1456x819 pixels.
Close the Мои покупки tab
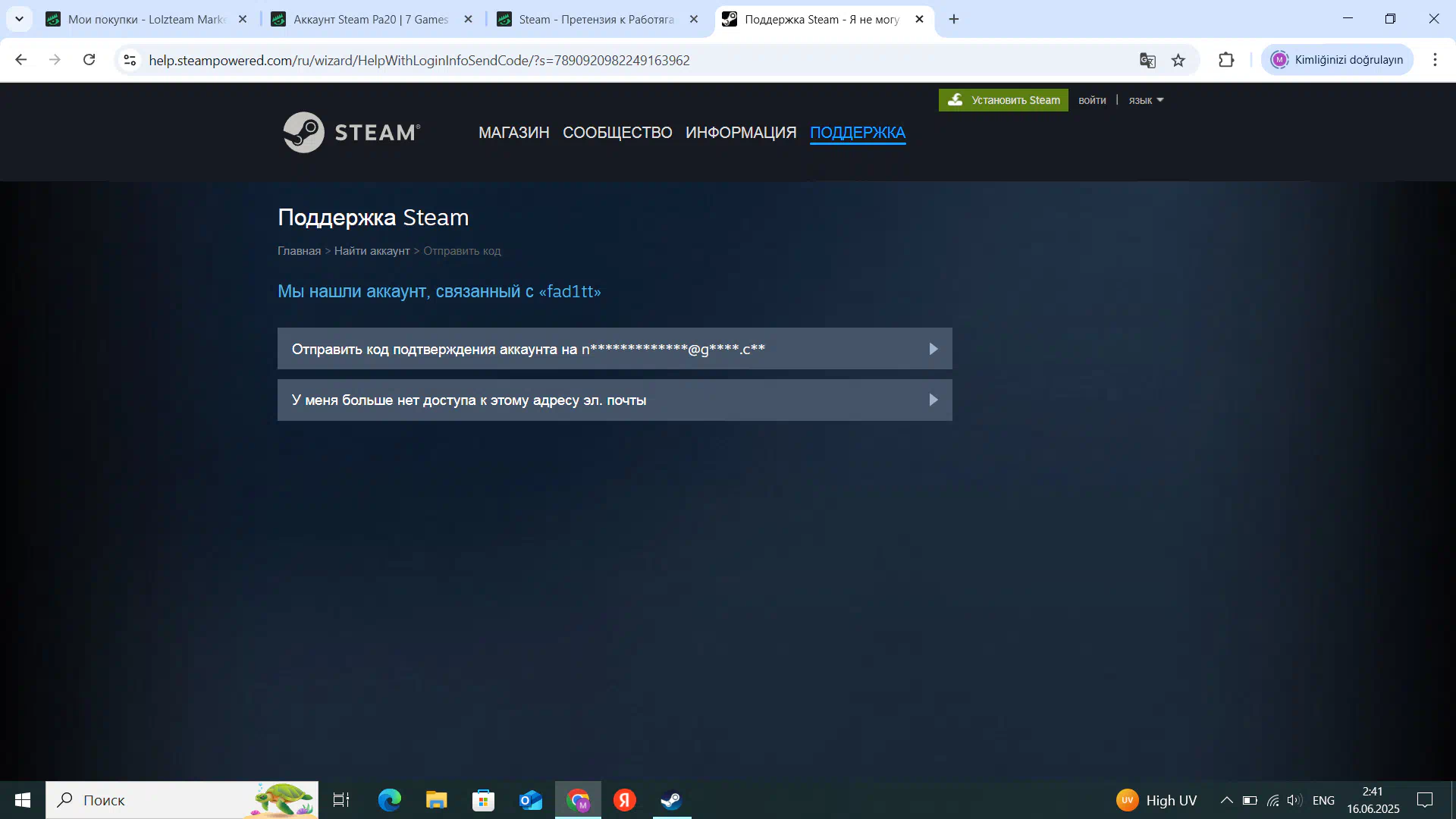click(x=243, y=19)
